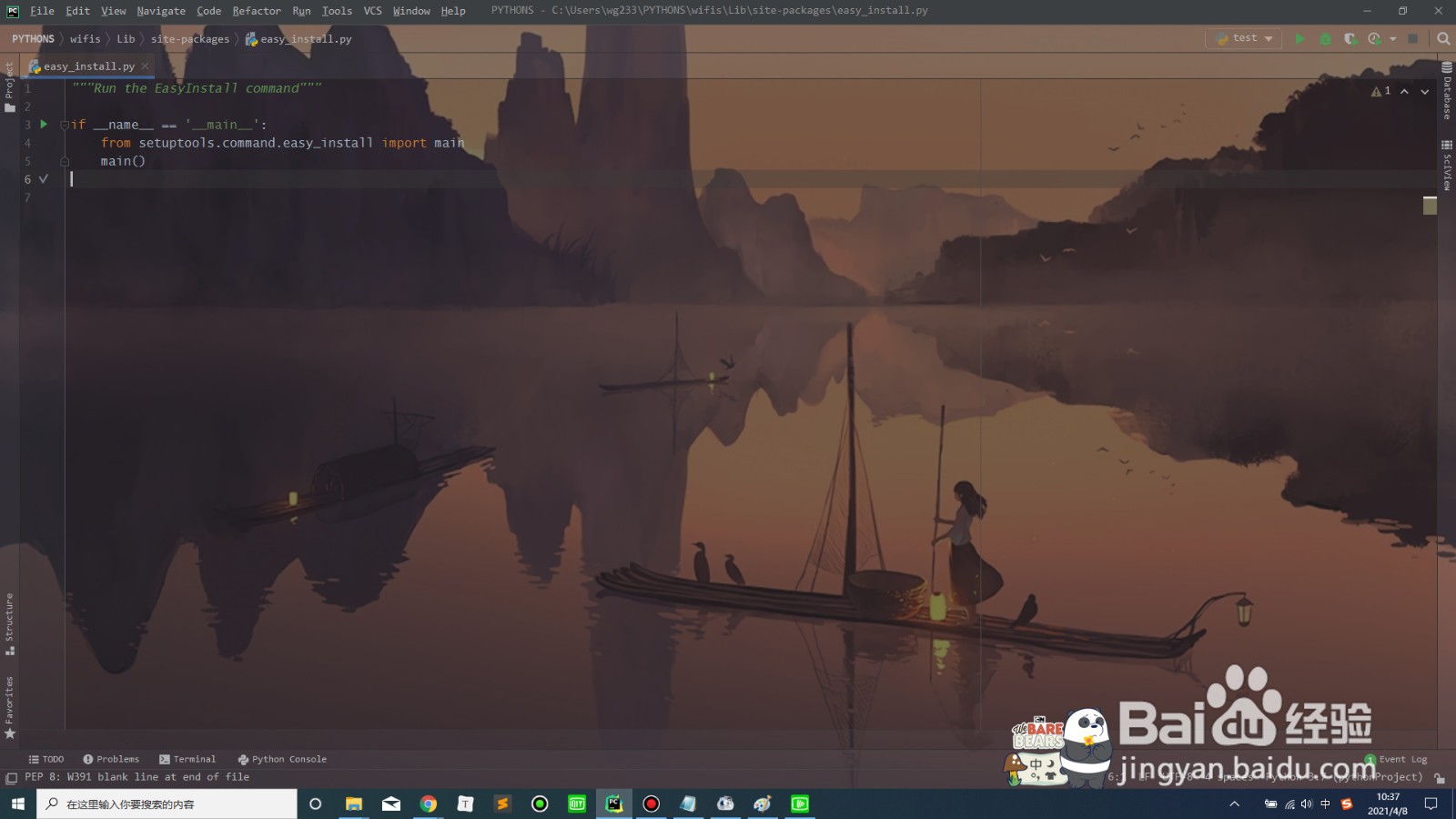
Task: Toggle tool window bars icon in status bar
Action: [x=11, y=778]
